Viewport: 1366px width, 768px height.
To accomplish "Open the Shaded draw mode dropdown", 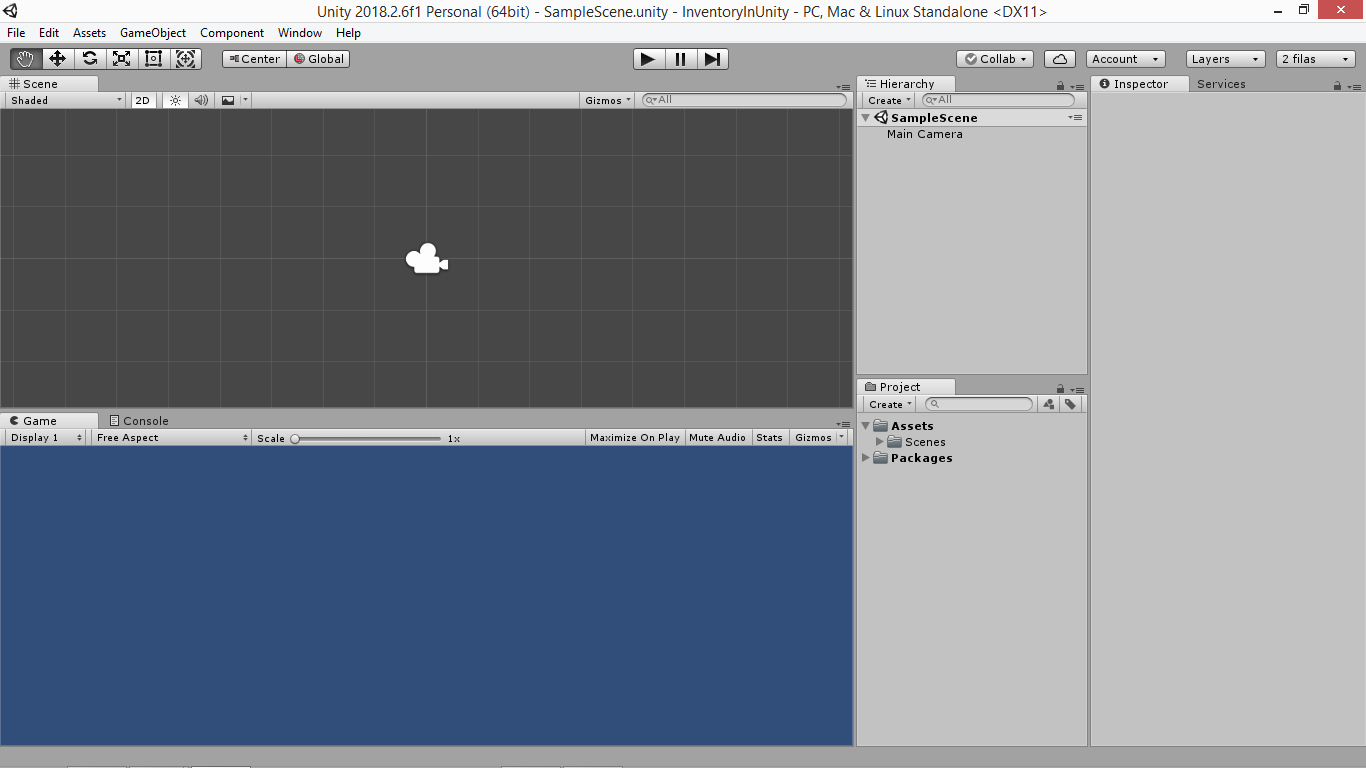I will point(66,100).
